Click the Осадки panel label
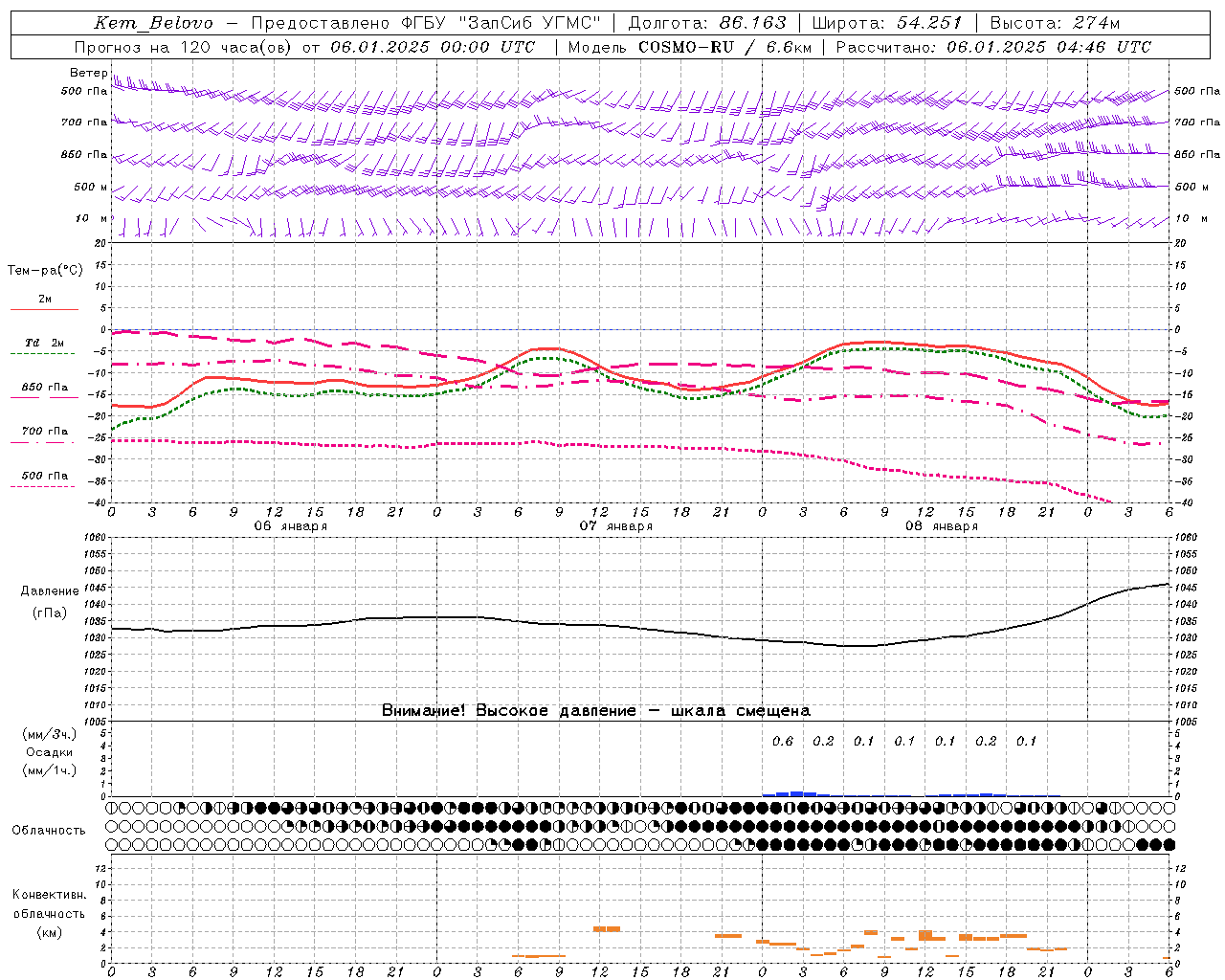1225x980 pixels. coord(49,752)
